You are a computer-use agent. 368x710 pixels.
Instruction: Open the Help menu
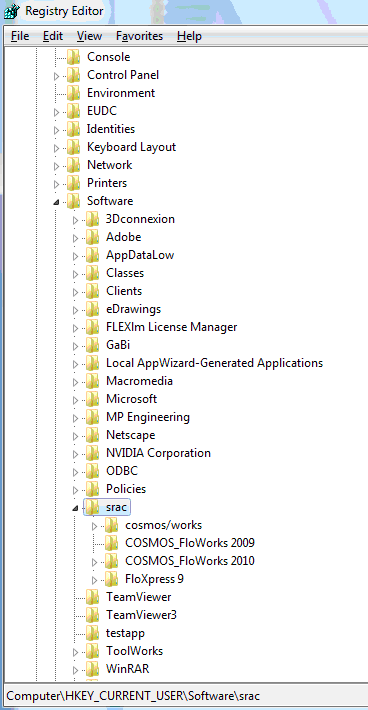[x=189, y=36]
